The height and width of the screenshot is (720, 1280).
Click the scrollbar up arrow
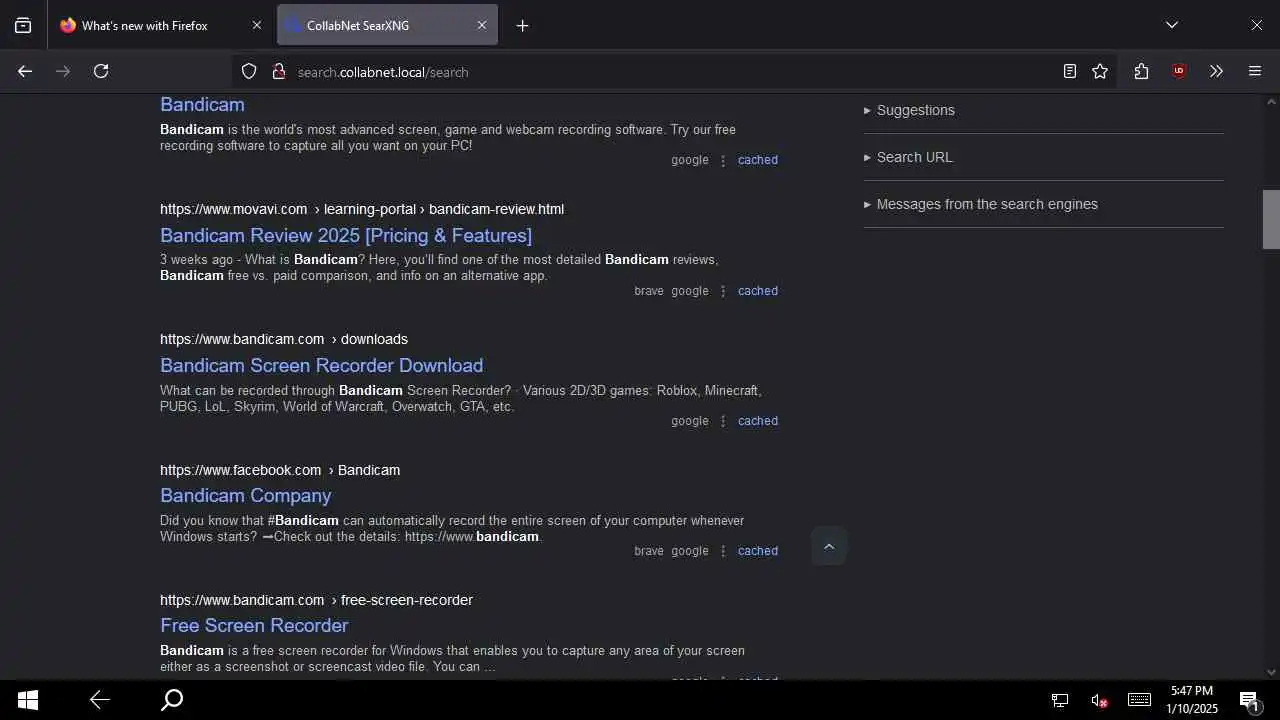pyautogui.click(x=1271, y=102)
